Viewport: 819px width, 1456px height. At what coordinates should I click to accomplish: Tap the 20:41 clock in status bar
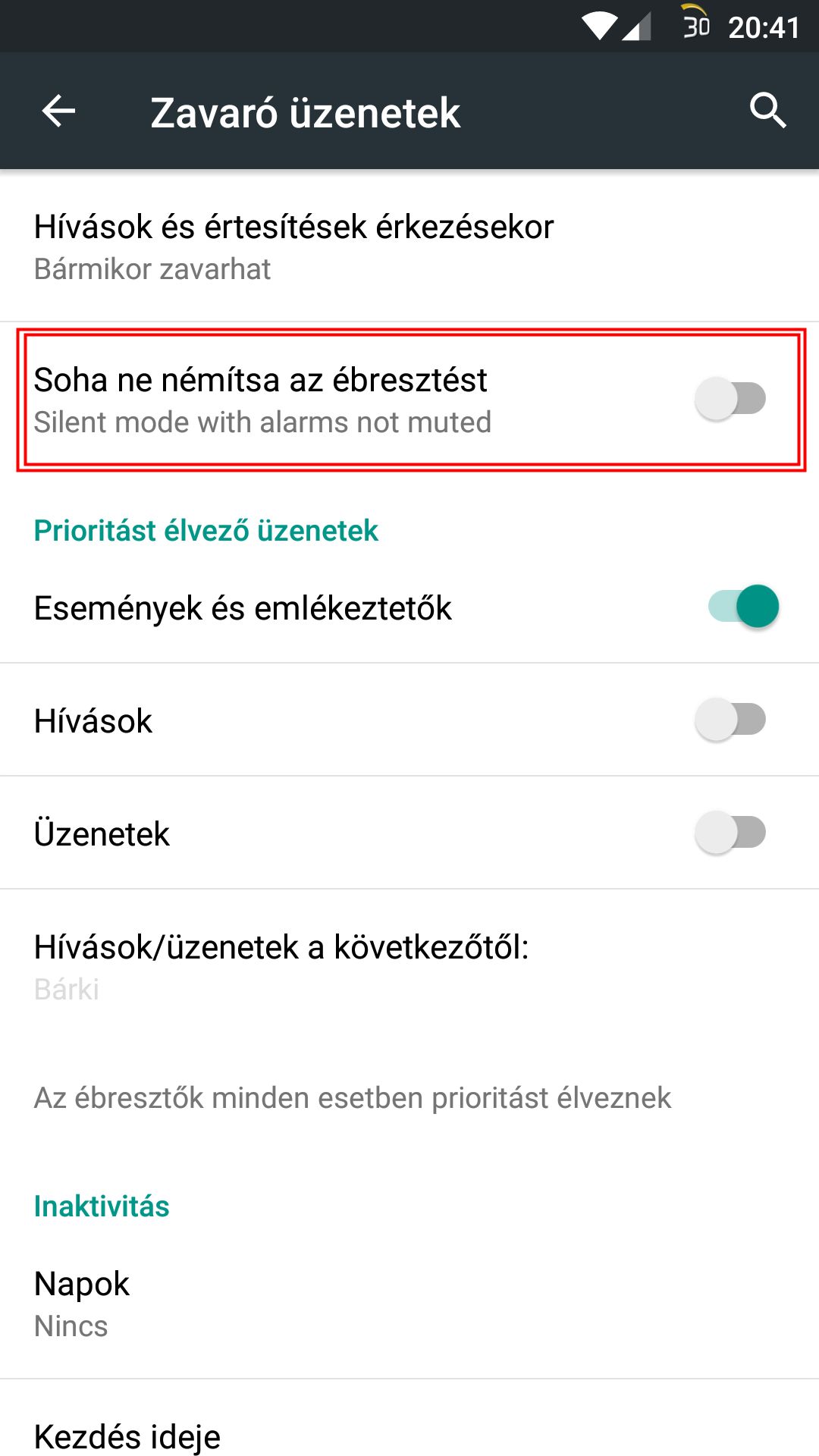click(764, 28)
